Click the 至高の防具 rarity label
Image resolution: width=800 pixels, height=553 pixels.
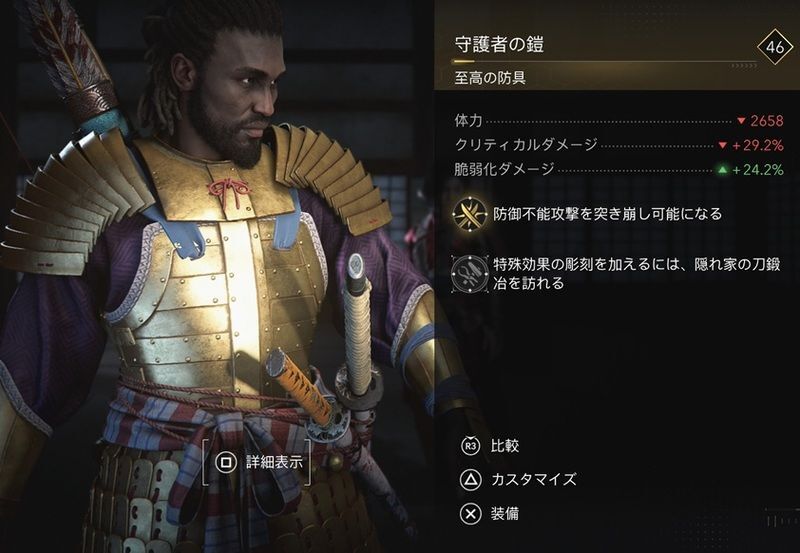pos(490,78)
